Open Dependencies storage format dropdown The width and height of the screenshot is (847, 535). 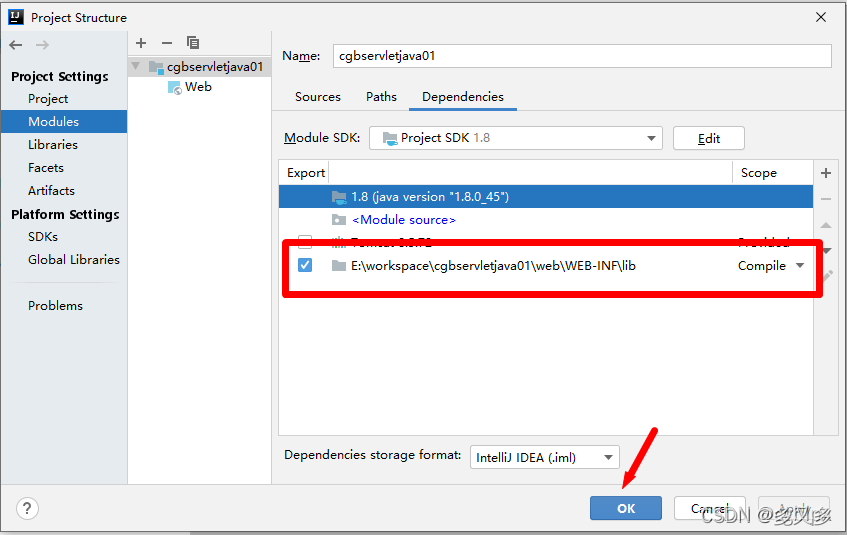[x=544, y=457]
